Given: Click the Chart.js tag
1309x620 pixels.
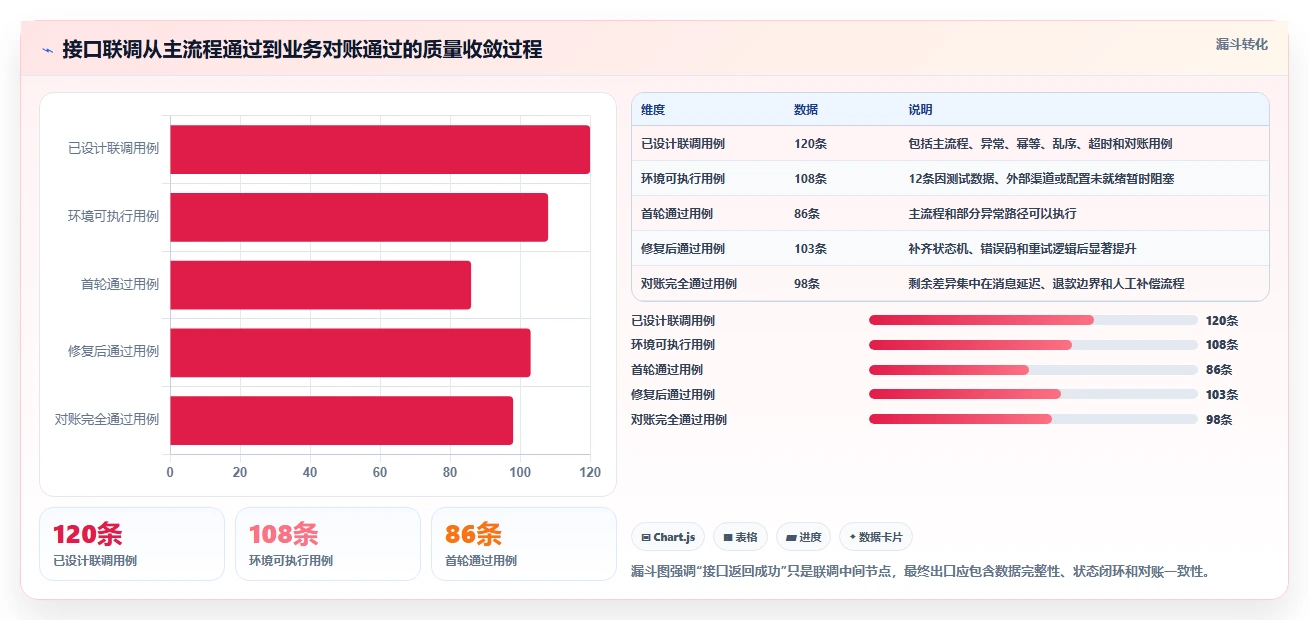Looking at the screenshot, I should [x=668, y=538].
